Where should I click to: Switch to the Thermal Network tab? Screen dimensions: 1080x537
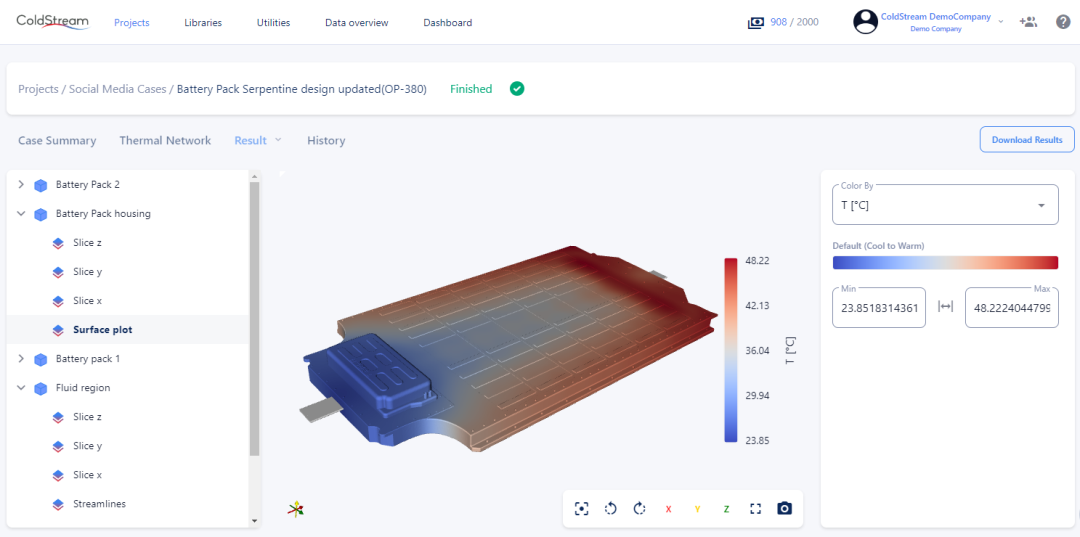click(x=165, y=141)
